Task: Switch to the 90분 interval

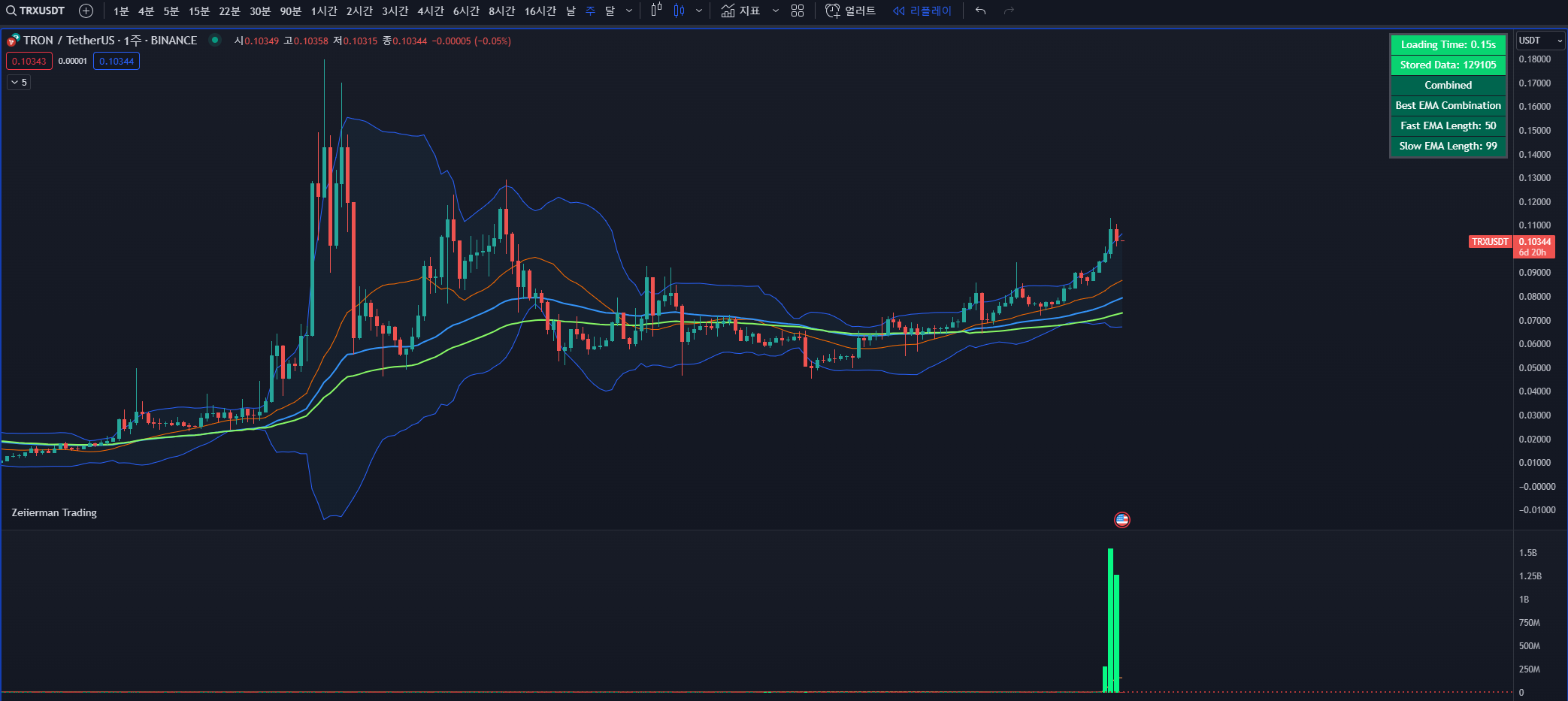Action: pos(290,11)
